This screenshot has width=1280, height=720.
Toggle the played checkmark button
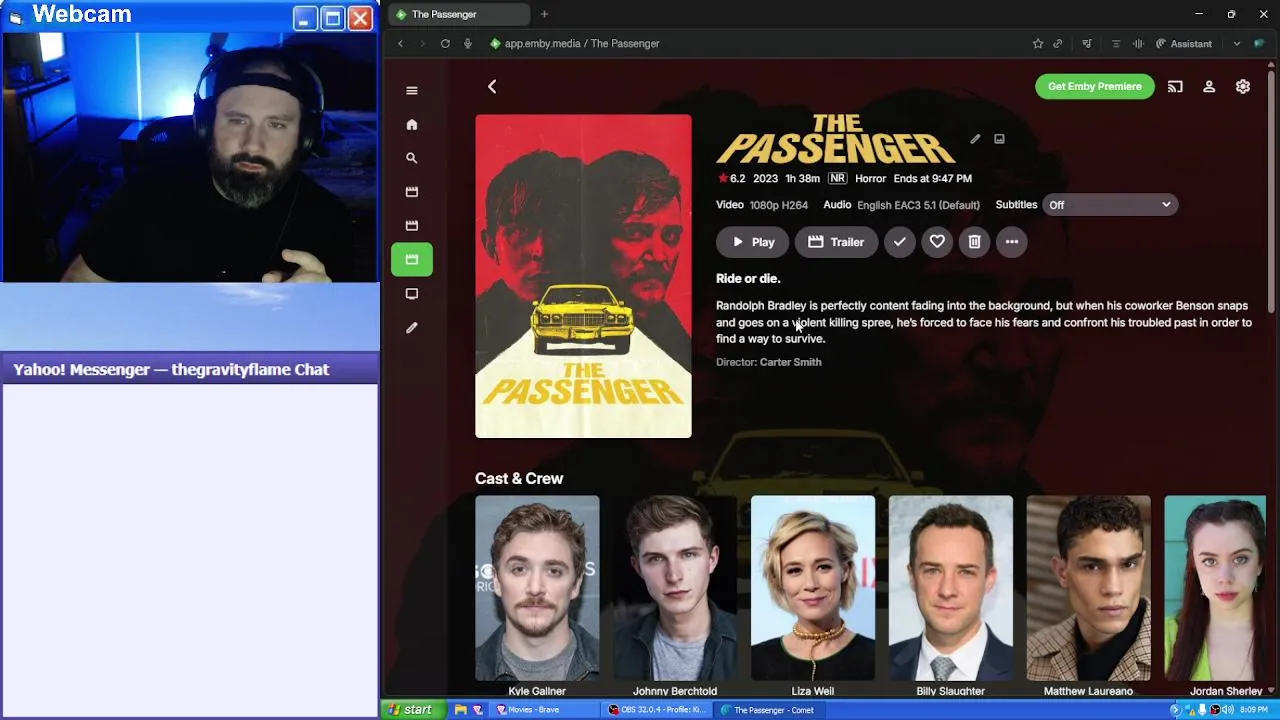[900, 242]
